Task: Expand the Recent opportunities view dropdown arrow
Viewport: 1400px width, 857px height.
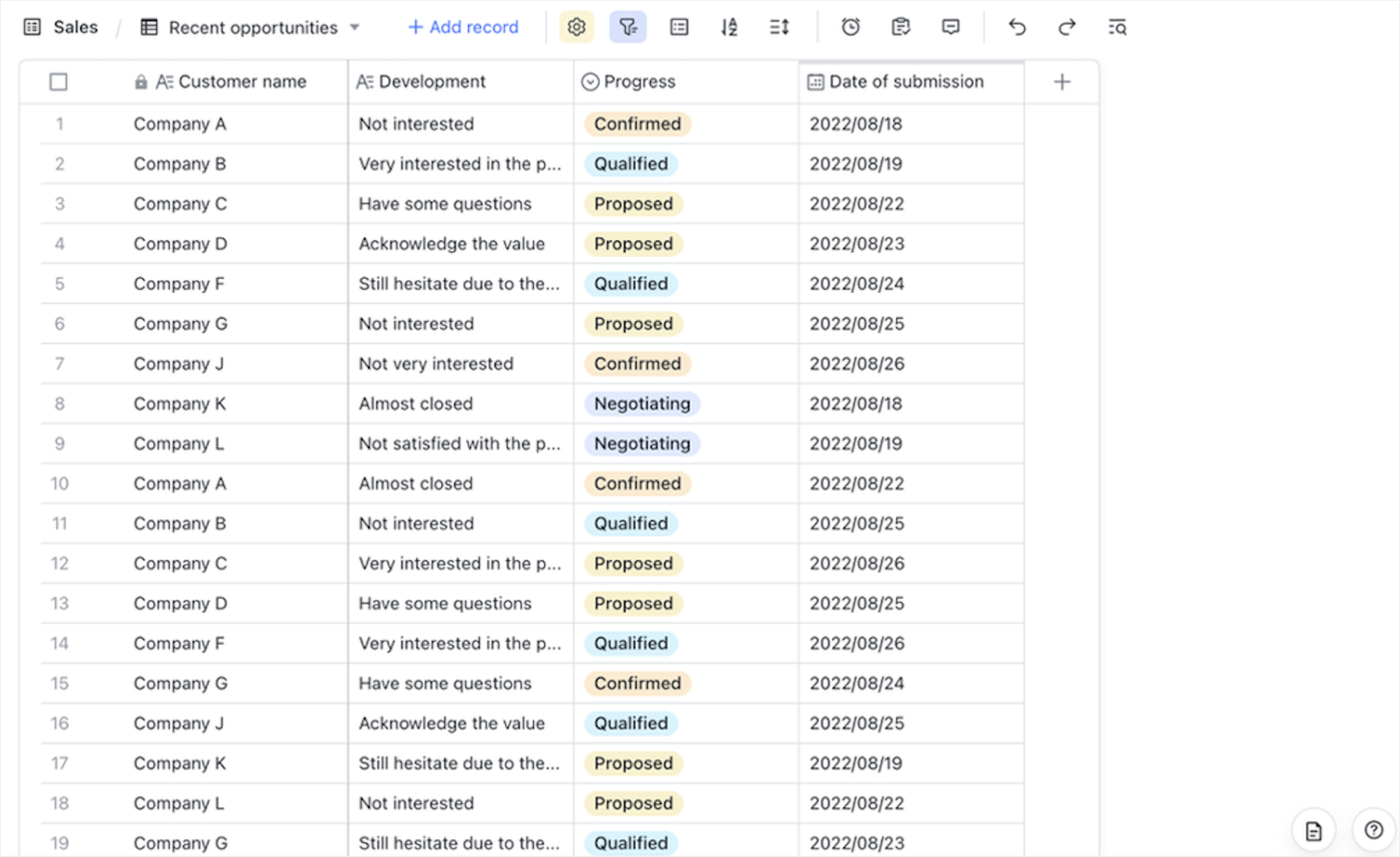Action: click(x=355, y=27)
